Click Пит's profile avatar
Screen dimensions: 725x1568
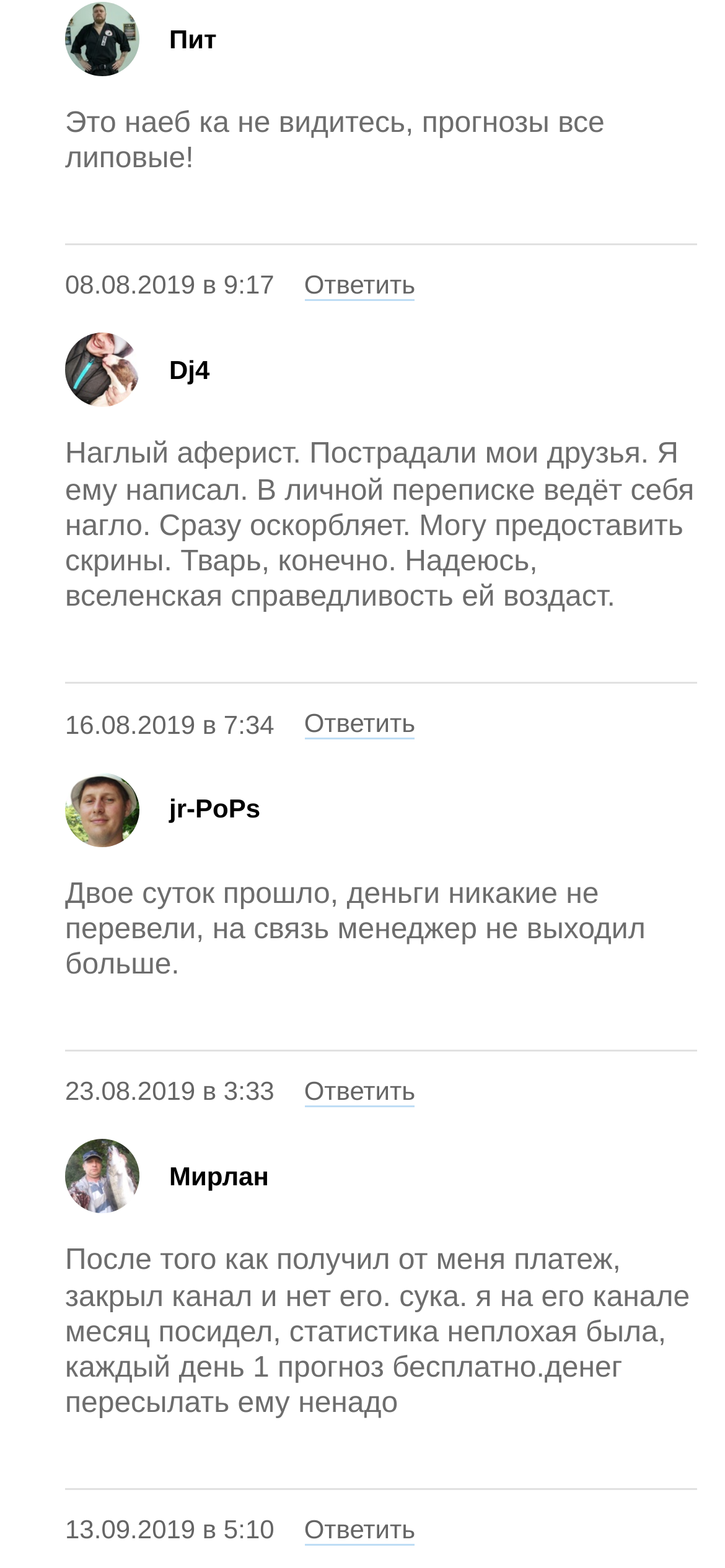tap(102, 39)
